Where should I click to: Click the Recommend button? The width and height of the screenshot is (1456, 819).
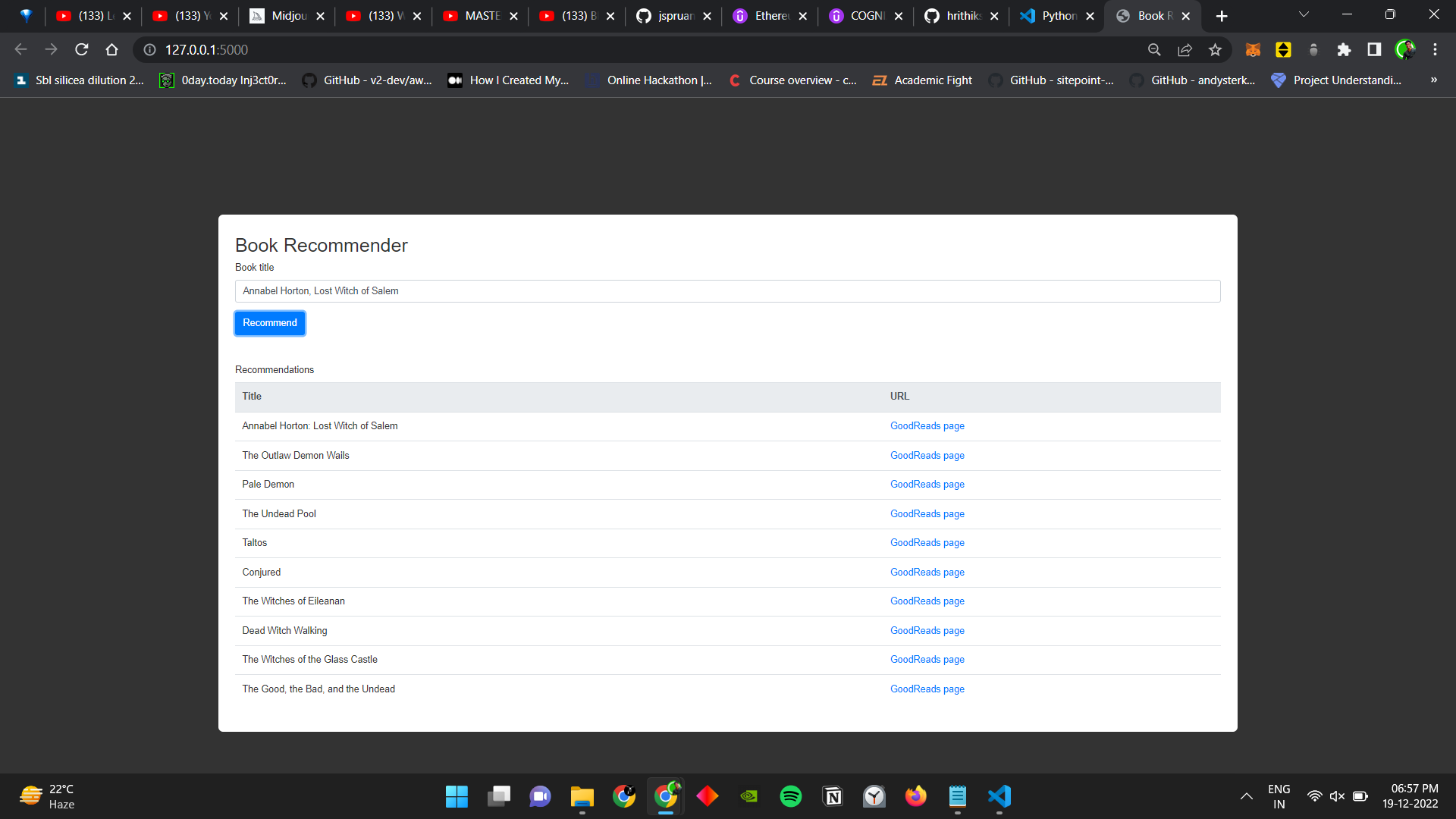coord(269,323)
